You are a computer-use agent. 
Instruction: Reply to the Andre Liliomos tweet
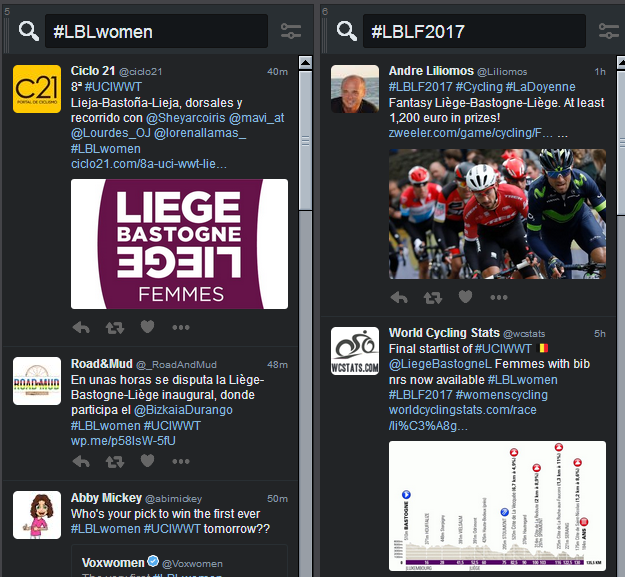[399, 297]
